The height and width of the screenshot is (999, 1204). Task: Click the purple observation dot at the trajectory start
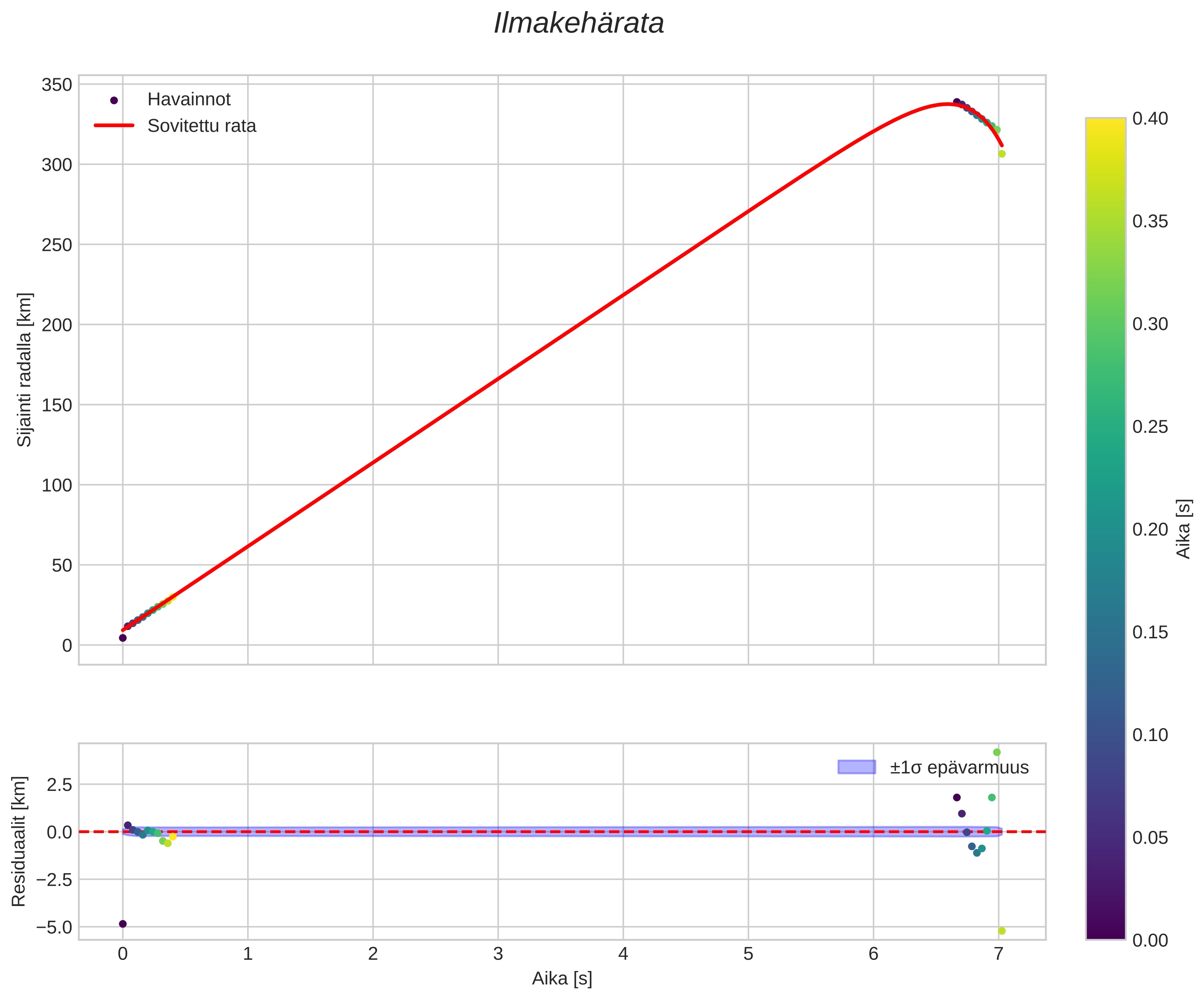coord(123,638)
